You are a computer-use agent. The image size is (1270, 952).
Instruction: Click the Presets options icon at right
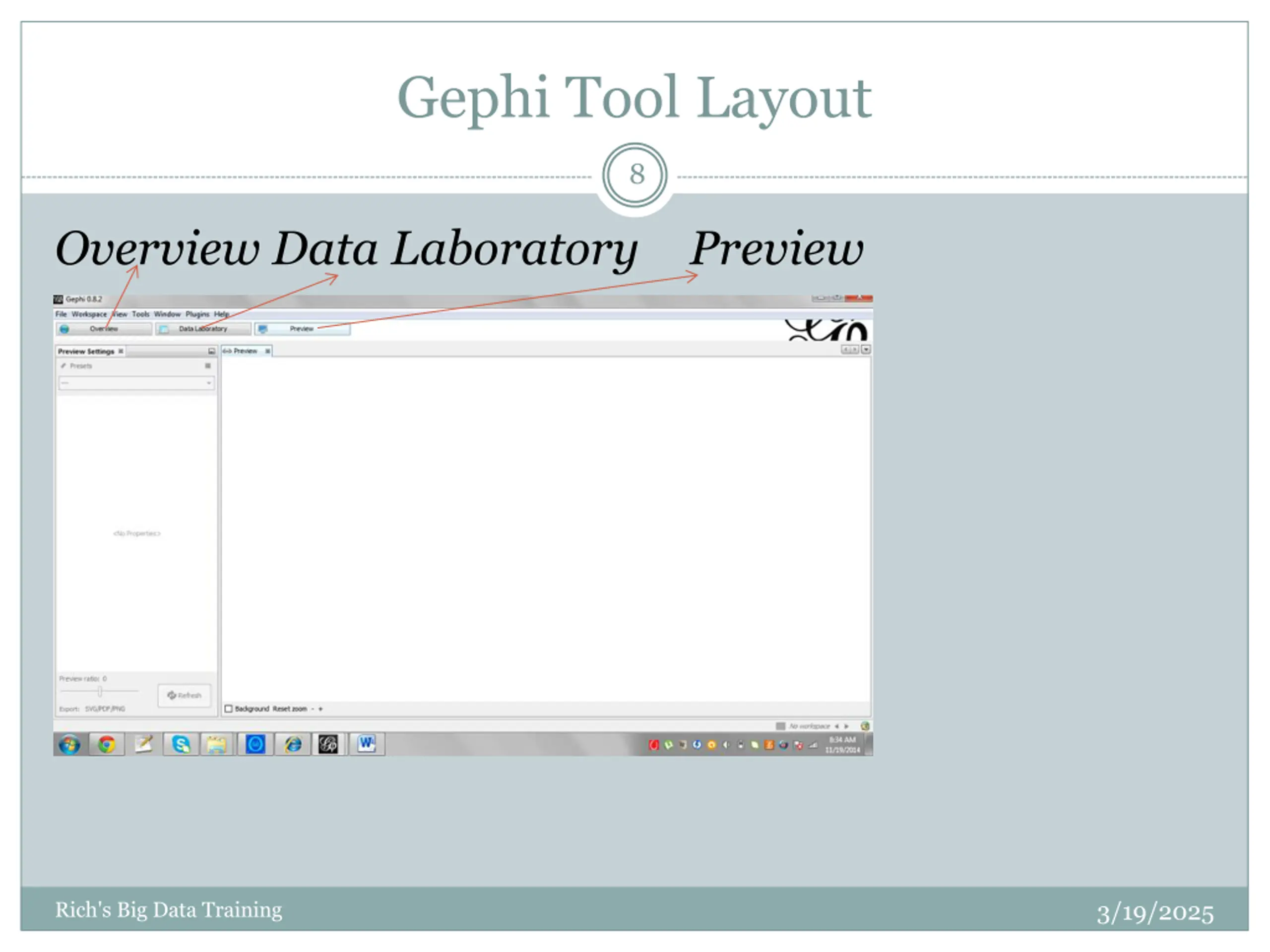point(208,365)
